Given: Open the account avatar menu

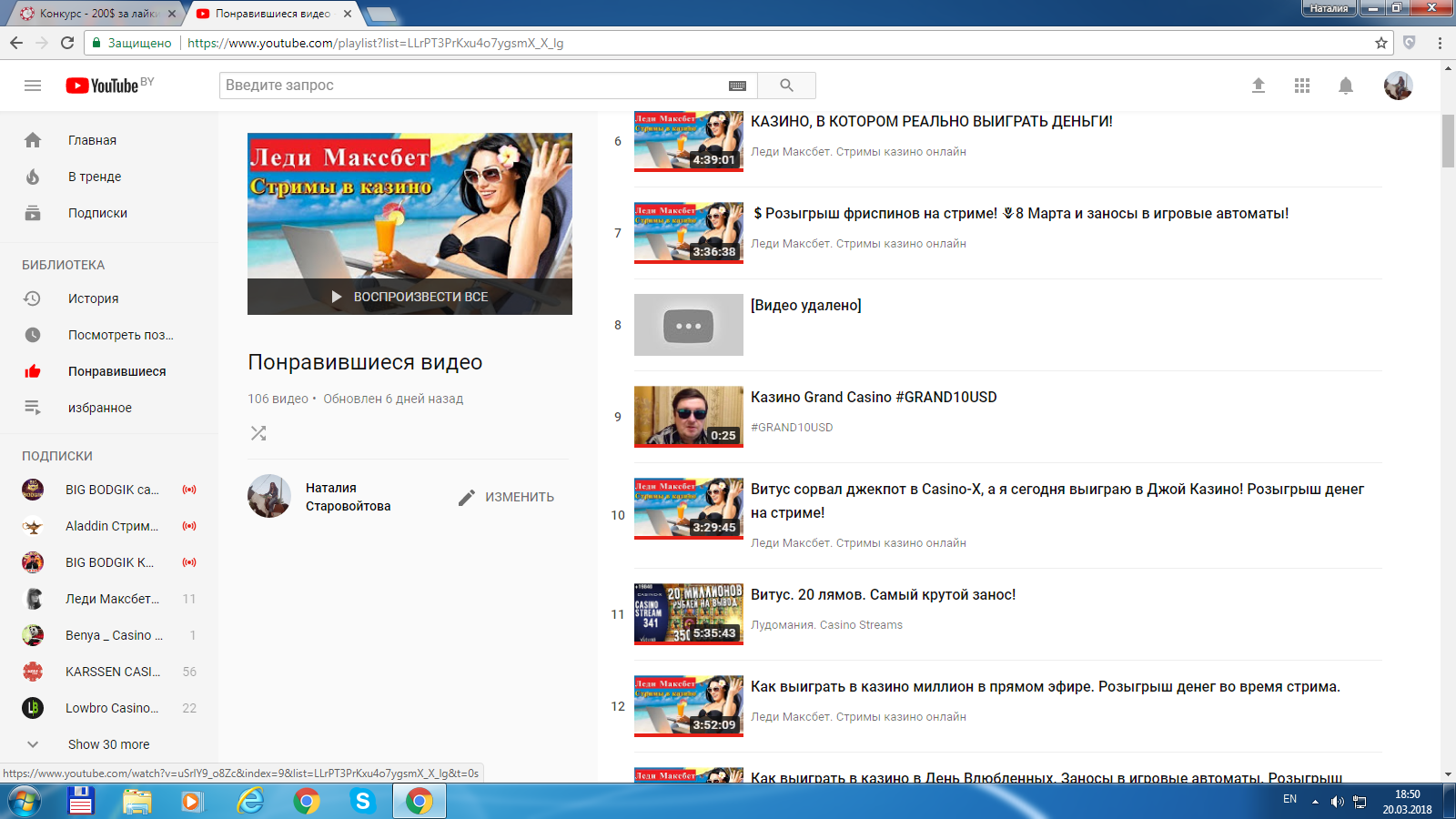Looking at the screenshot, I should pyautogui.click(x=1398, y=86).
